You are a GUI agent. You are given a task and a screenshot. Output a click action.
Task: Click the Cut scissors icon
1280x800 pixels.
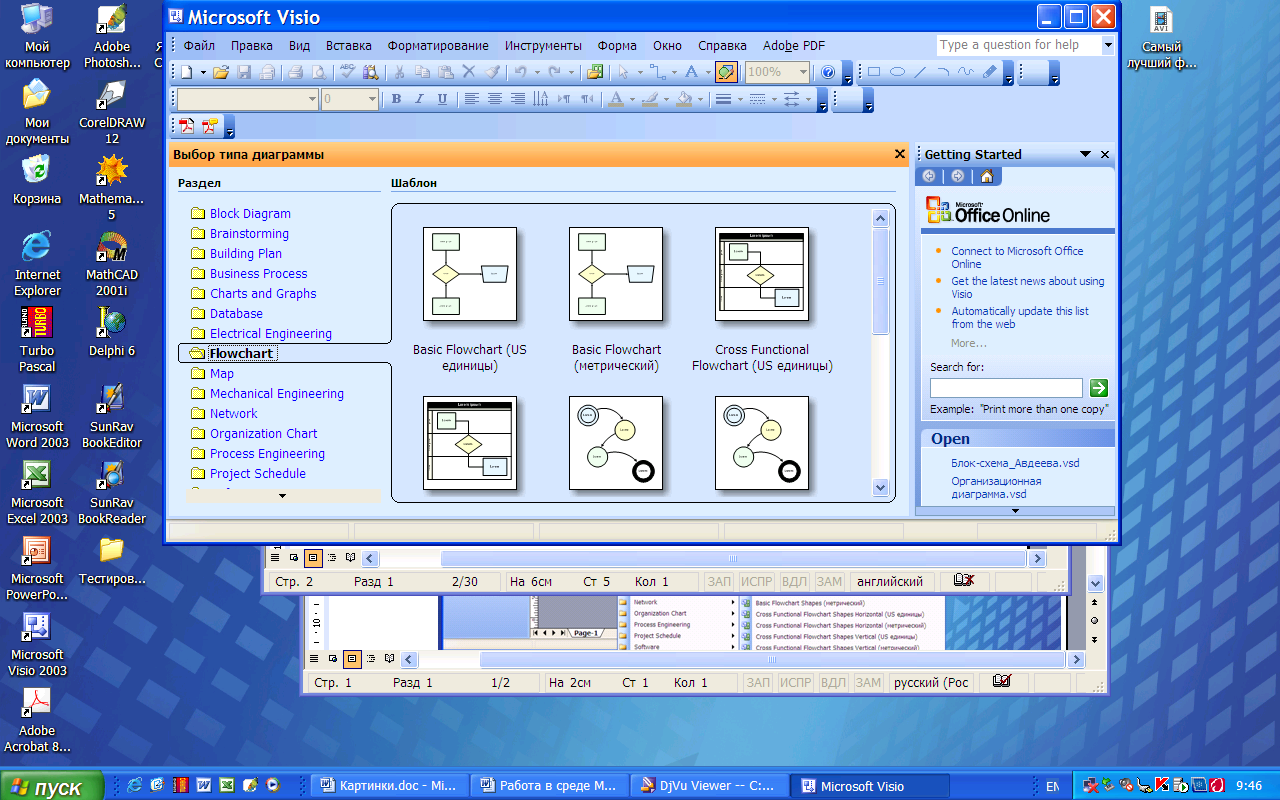pyautogui.click(x=398, y=72)
